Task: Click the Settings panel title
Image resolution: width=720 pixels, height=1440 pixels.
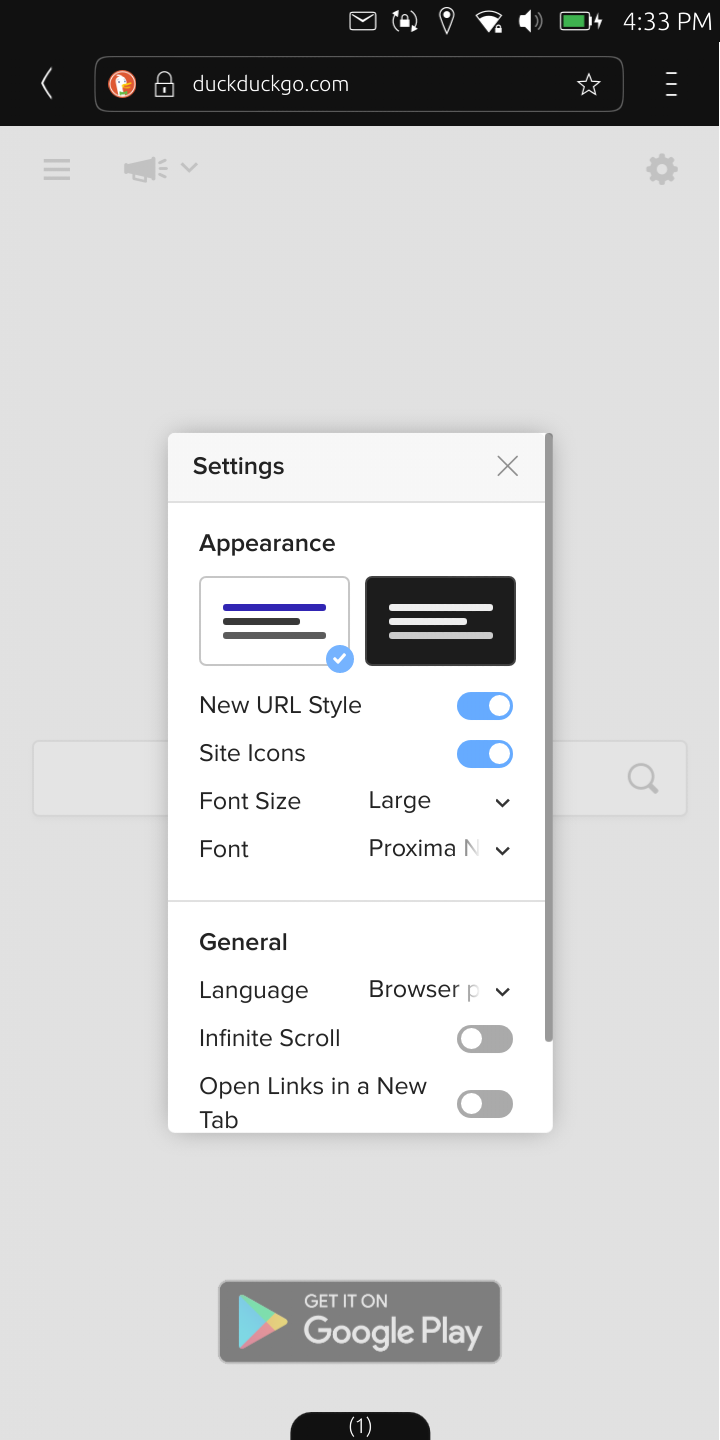Action: tap(238, 466)
